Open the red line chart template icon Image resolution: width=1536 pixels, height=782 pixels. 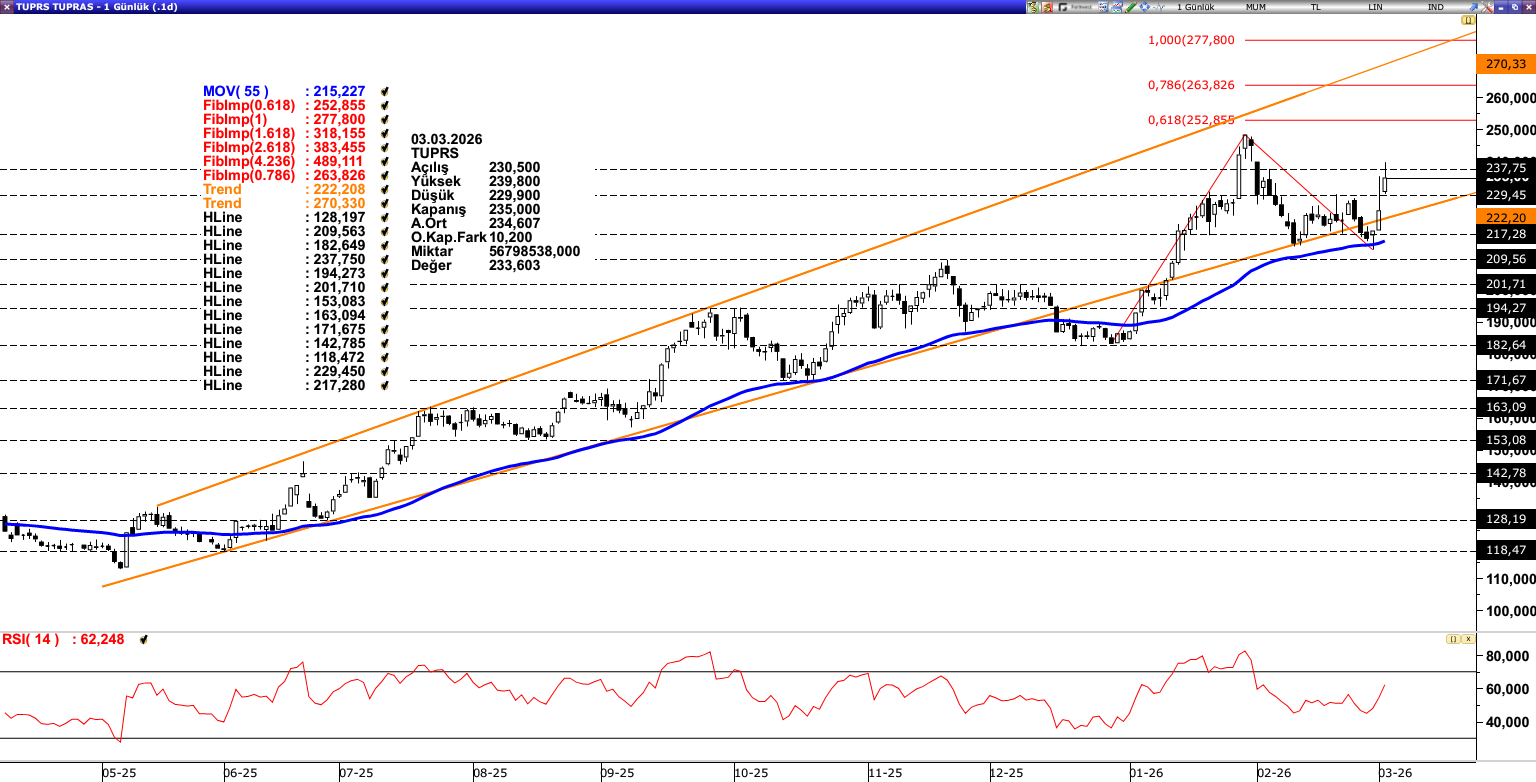(1117, 7)
